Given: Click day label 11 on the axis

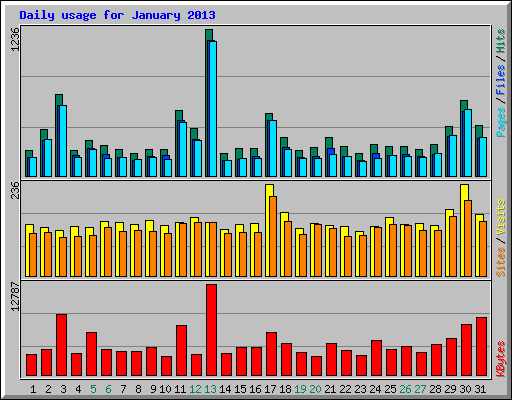Looking at the screenshot, I should (x=180, y=389).
